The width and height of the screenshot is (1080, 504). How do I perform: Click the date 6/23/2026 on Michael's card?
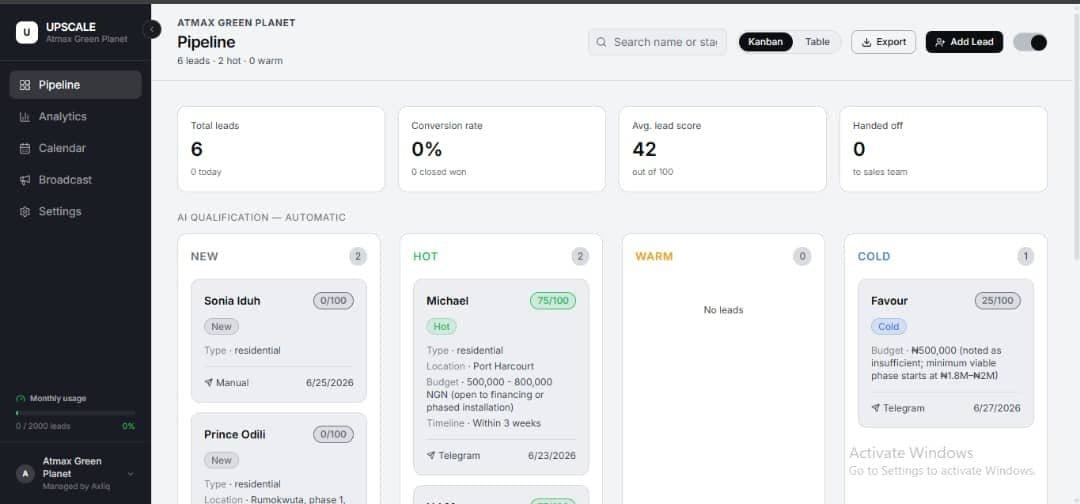coord(552,456)
